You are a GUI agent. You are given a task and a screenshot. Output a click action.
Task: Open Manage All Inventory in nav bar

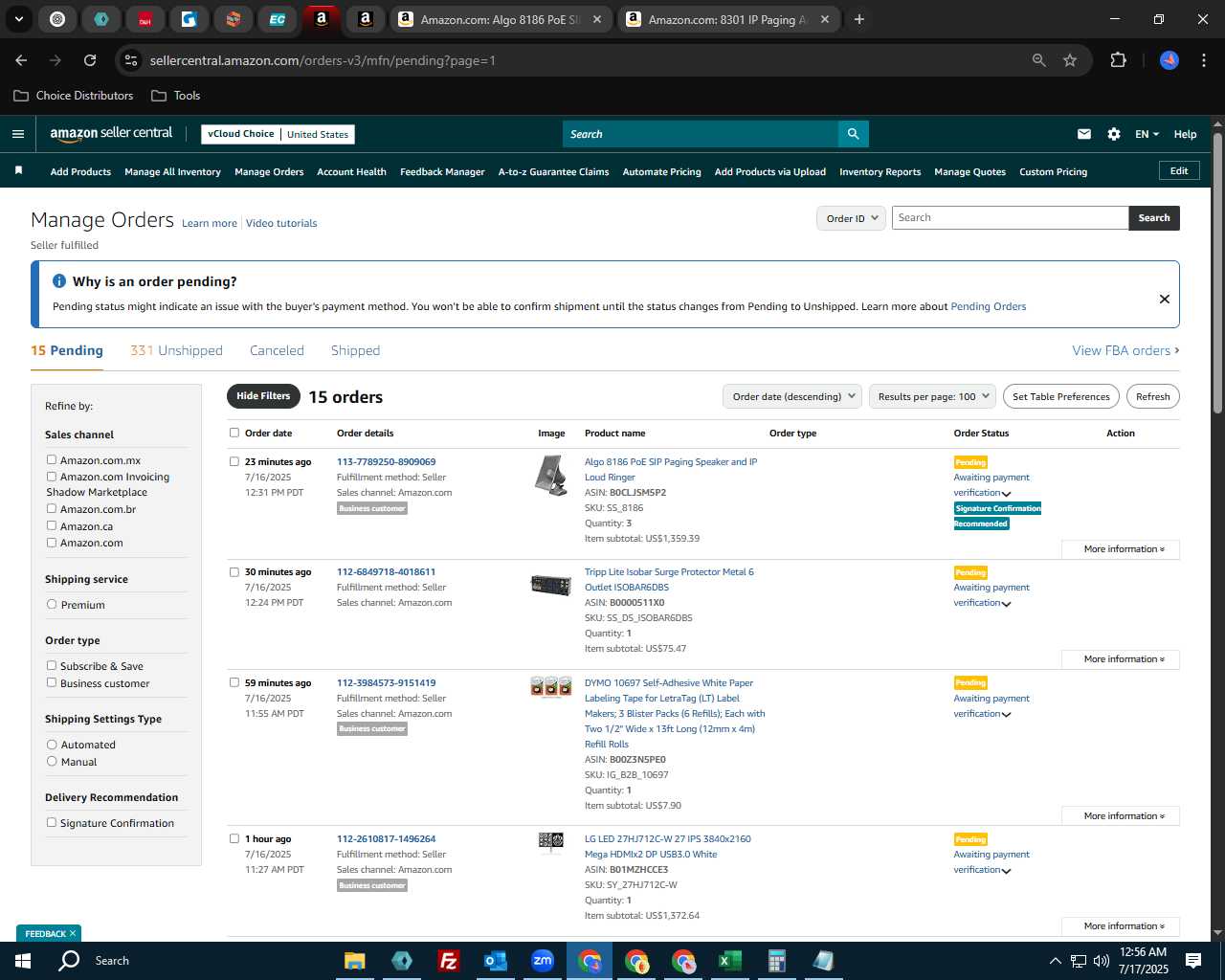click(x=172, y=172)
